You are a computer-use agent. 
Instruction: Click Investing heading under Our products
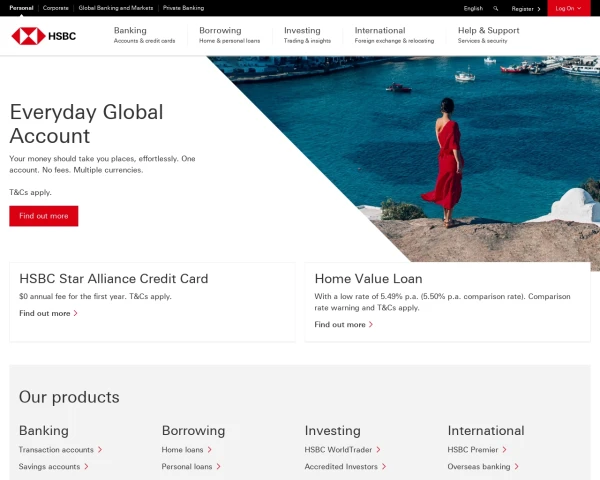pyautogui.click(x=333, y=431)
